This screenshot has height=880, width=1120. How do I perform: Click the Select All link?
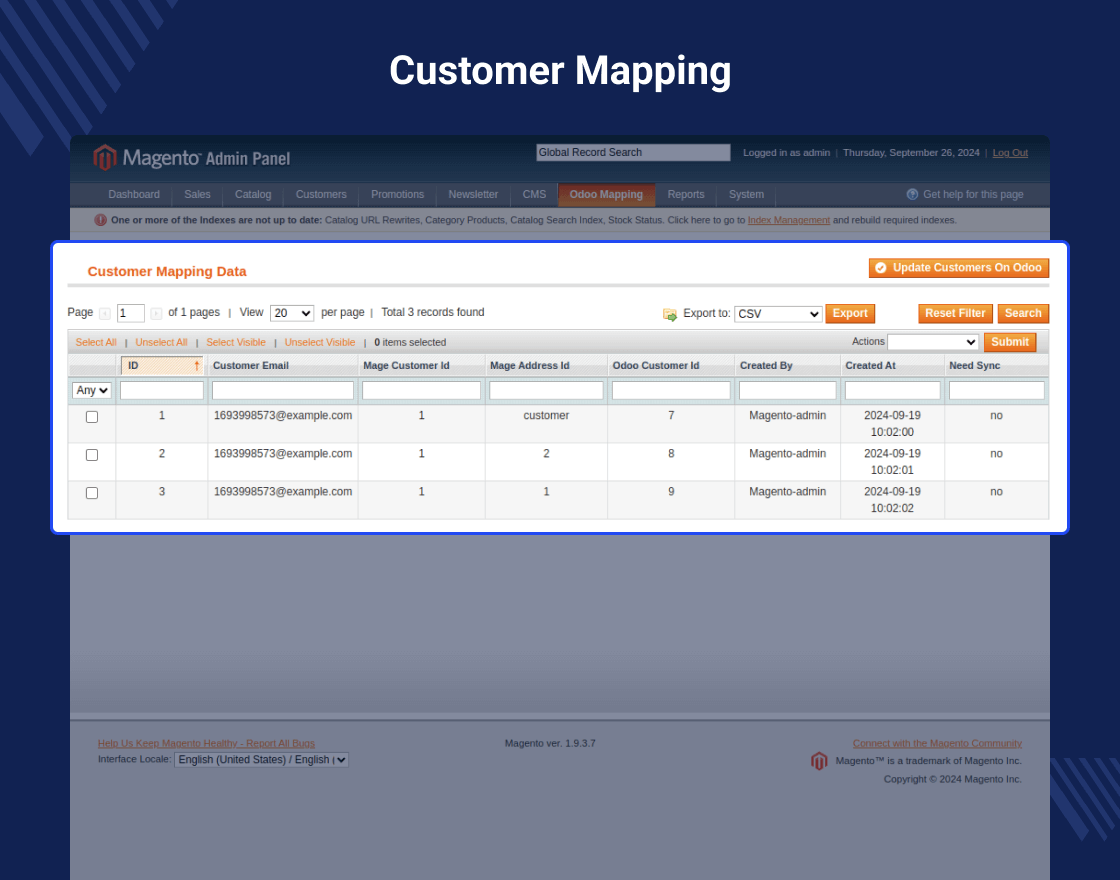coord(96,343)
